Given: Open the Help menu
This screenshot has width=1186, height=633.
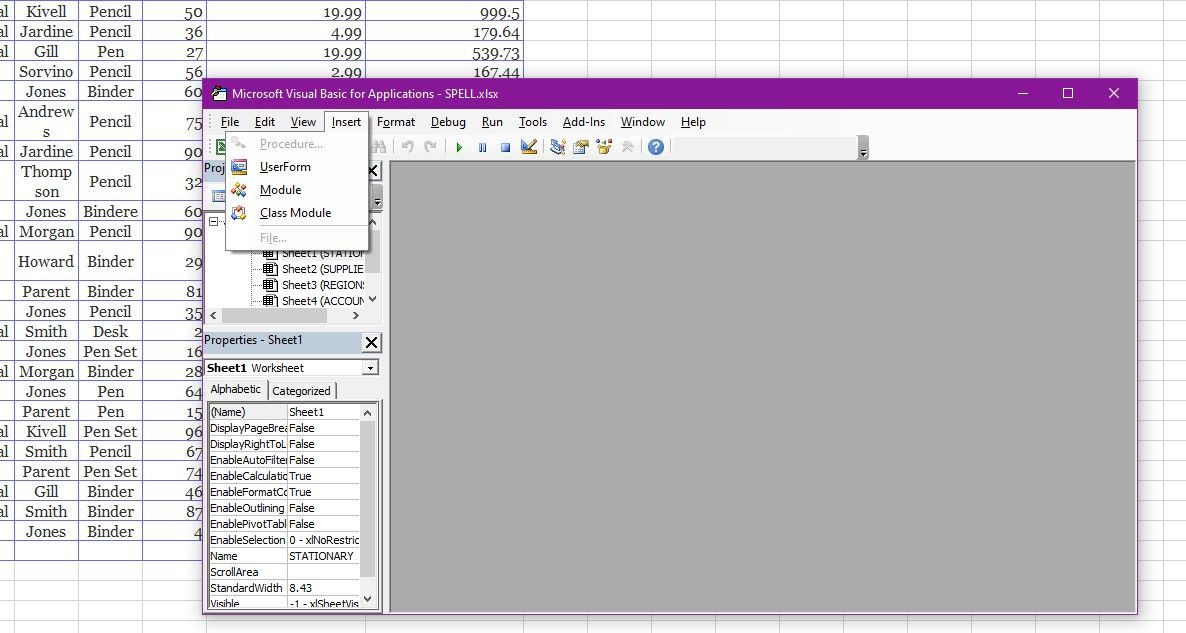Looking at the screenshot, I should coord(693,122).
